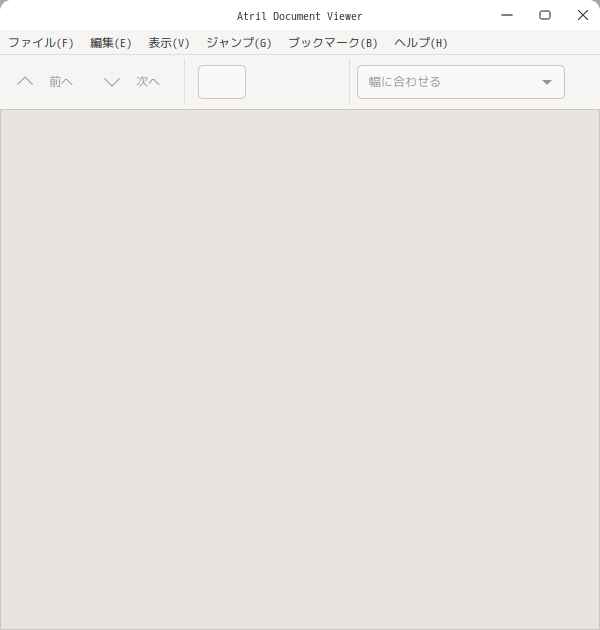
Task: Open the ファイル(F) menu
Action: click(x=41, y=43)
